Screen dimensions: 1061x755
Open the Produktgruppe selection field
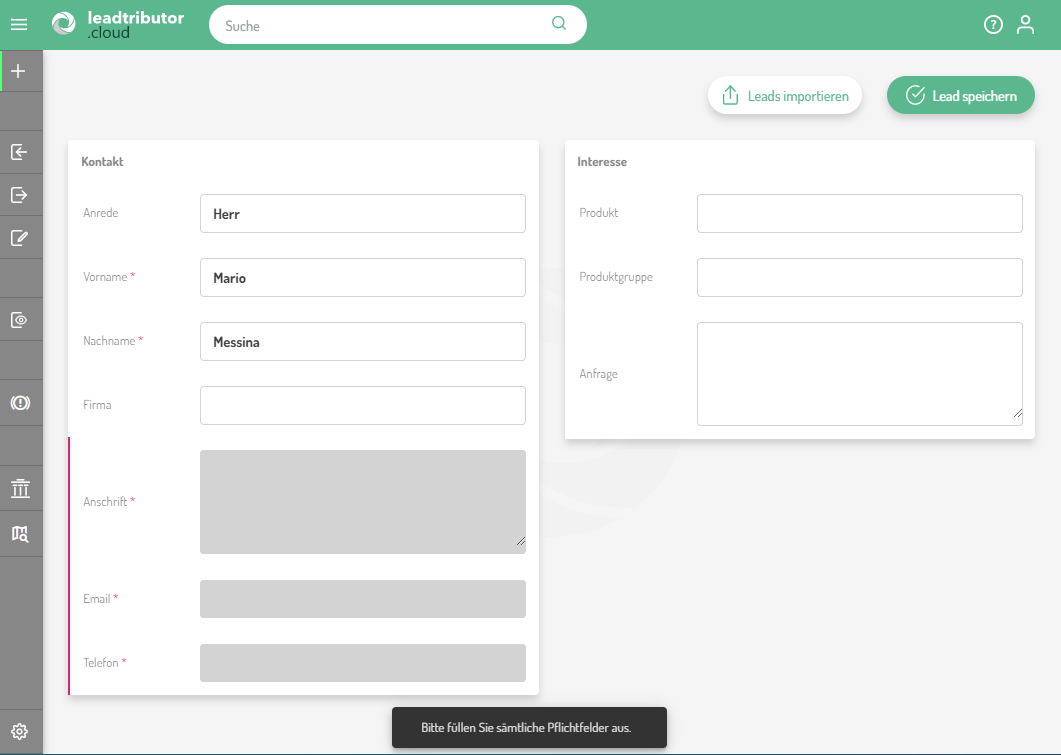(x=859, y=278)
